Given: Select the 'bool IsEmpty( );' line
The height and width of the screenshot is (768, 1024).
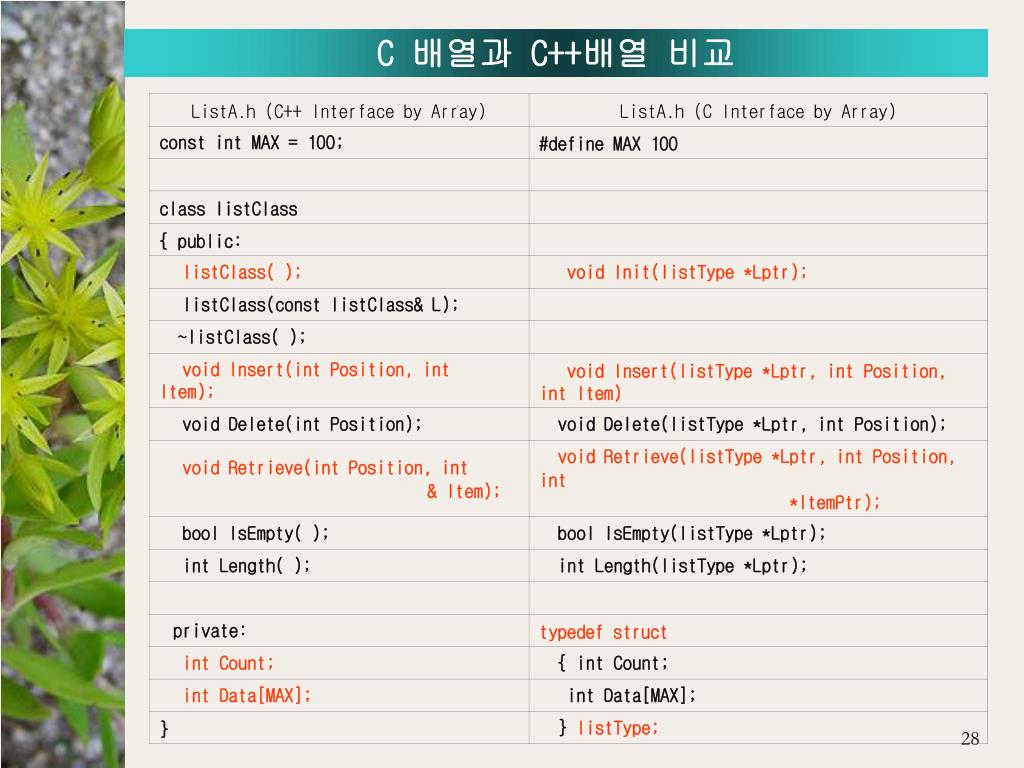Looking at the screenshot, I should pyautogui.click(x=255, y=534).
